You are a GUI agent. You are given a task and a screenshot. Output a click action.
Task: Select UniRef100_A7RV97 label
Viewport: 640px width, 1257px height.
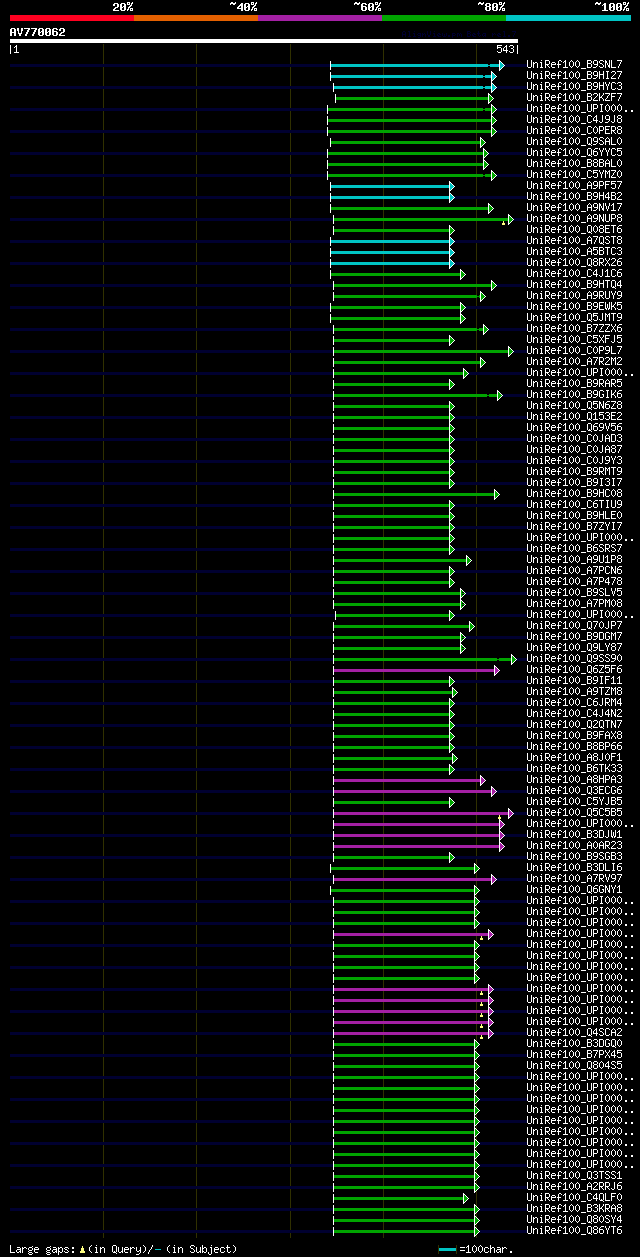click(574, 879)
